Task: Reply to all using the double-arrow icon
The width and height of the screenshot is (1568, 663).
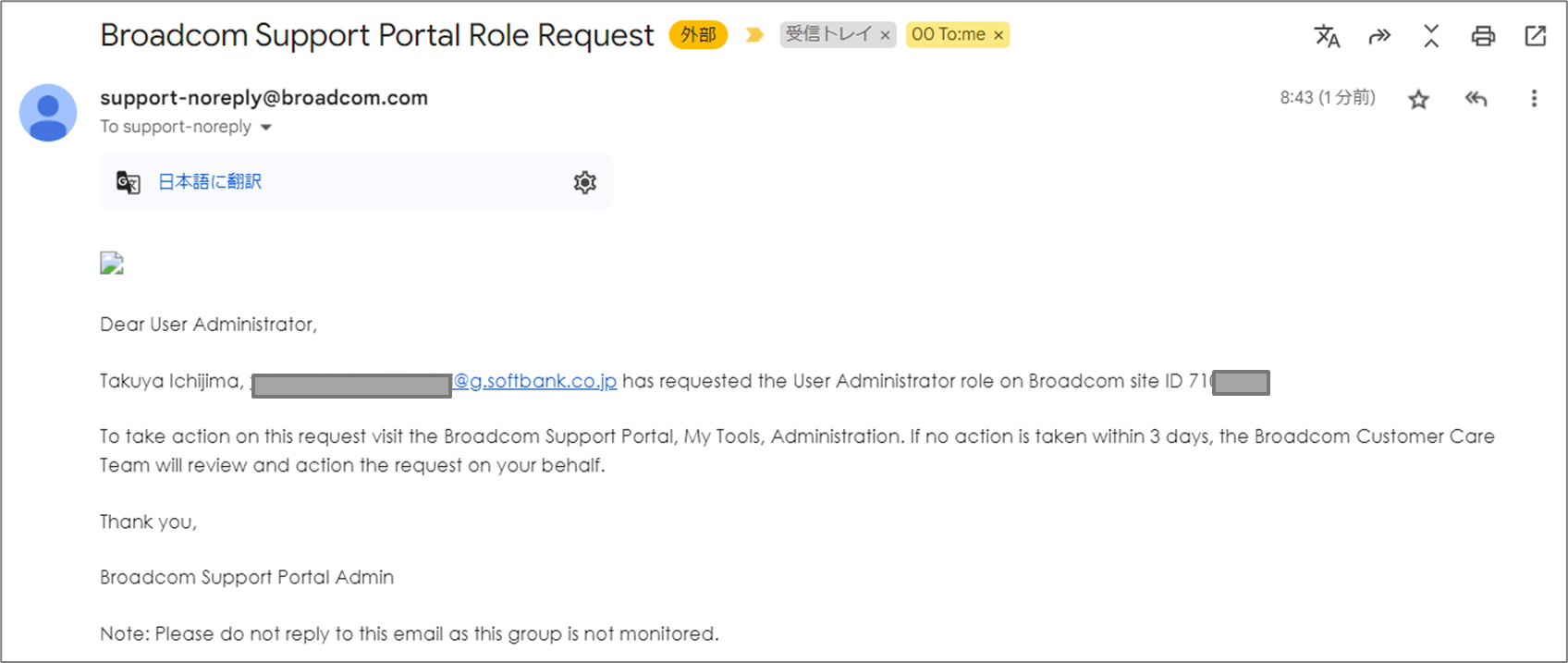Action: click(1476, 98)
